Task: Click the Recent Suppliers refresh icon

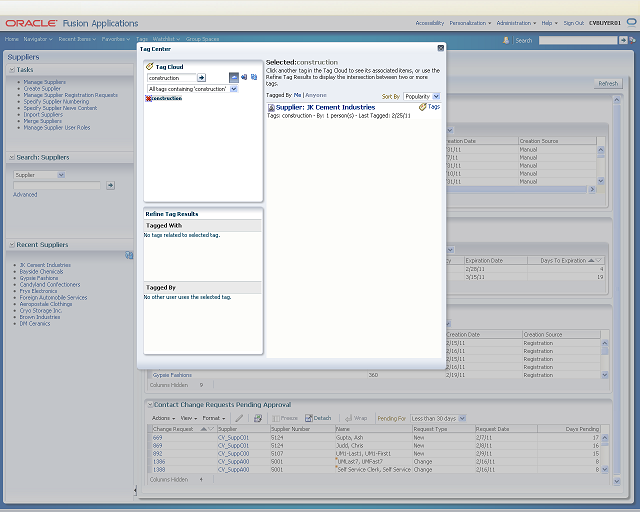Action: (129, 255)
